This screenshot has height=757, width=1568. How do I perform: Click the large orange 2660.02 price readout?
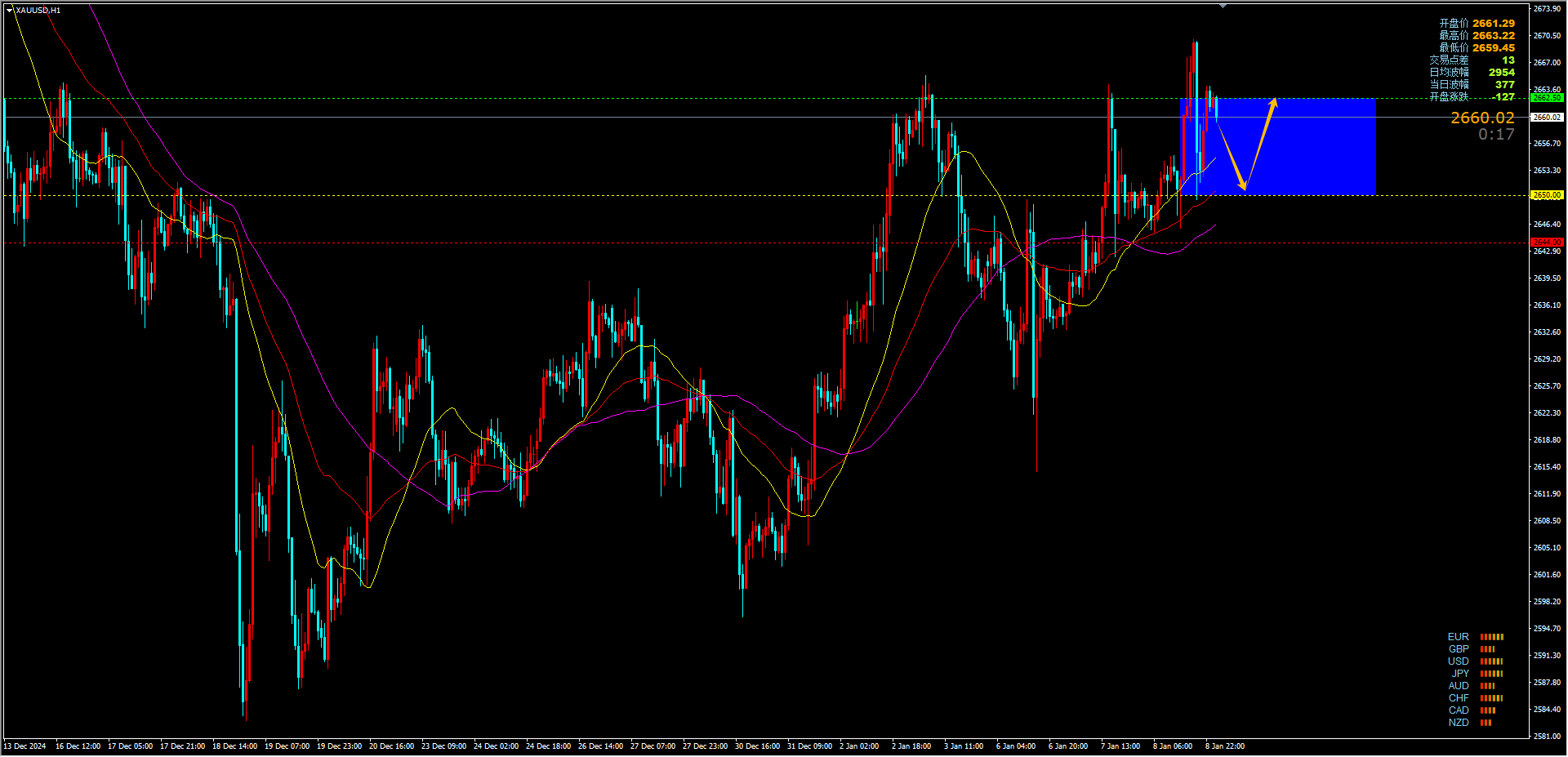1482,118
